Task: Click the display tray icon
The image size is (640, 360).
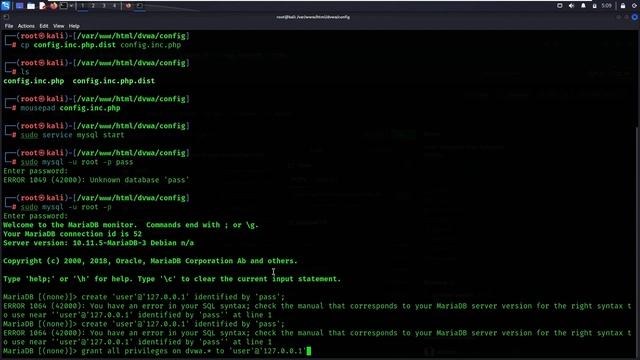Action: click(x=560, y=6)
